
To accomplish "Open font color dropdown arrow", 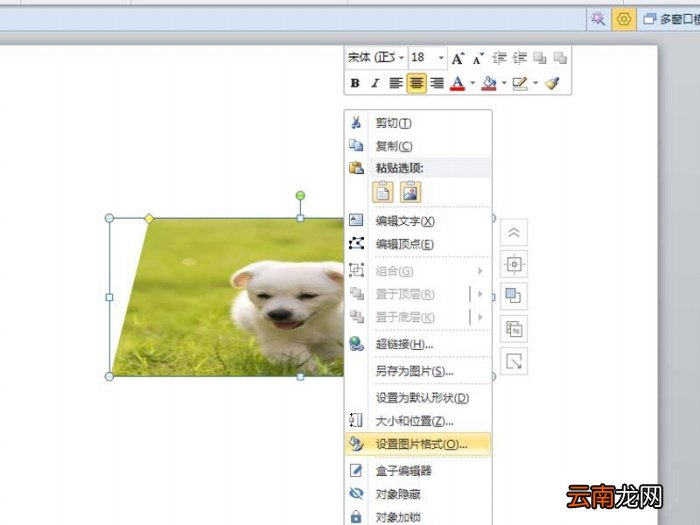I will [472, 83].
